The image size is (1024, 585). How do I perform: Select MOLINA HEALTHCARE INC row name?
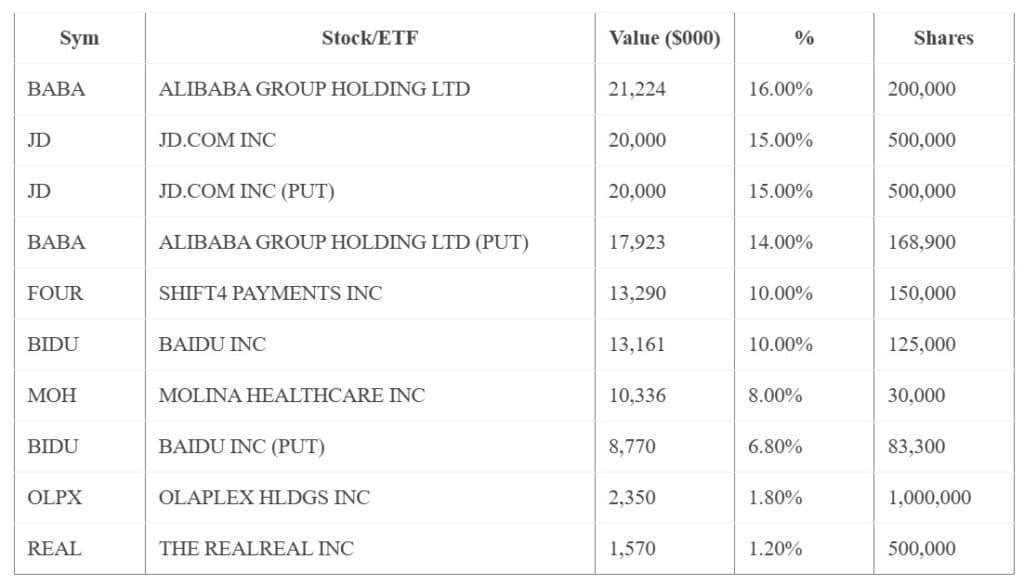point(291,395)
